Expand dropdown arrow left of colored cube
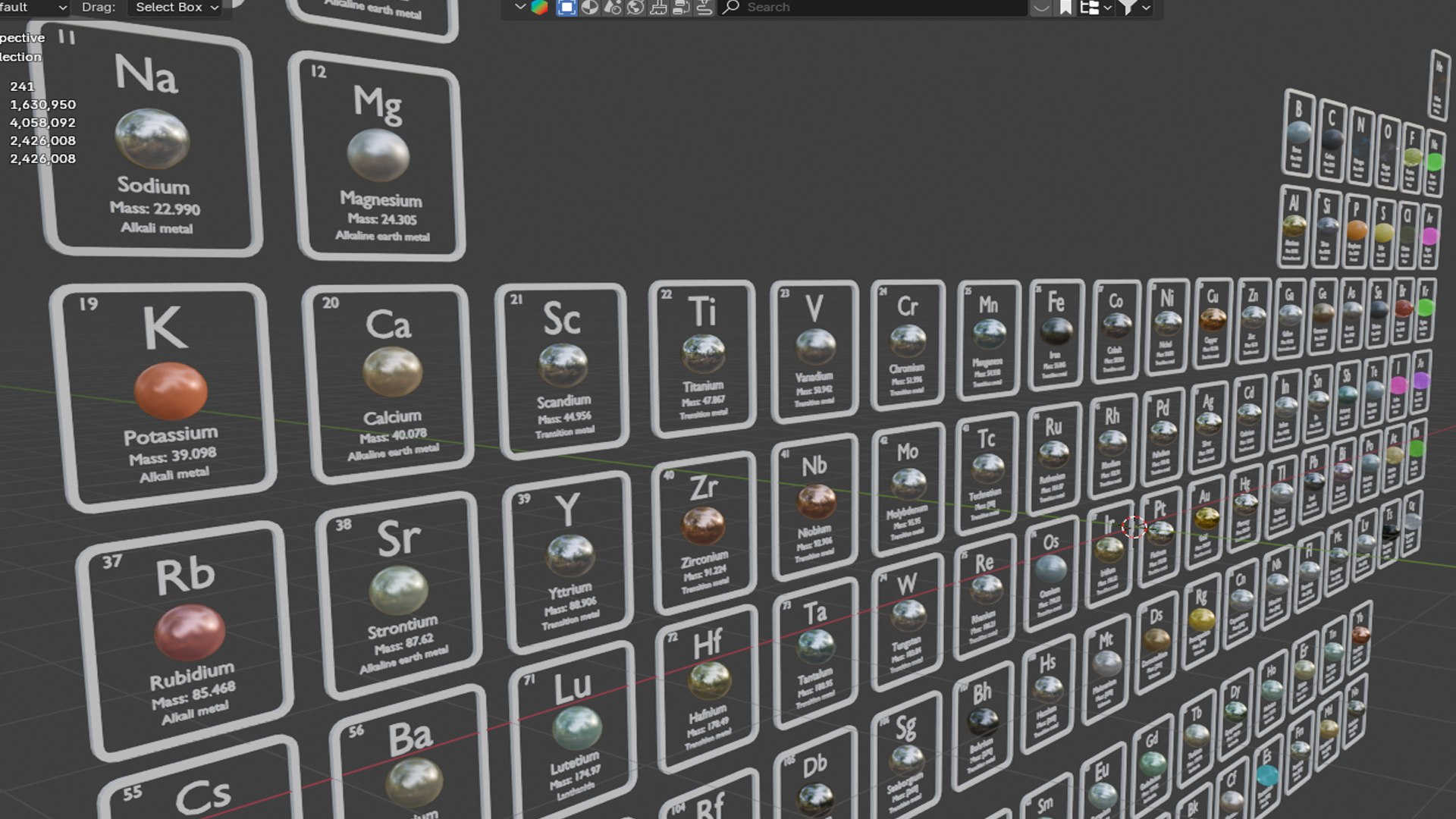 519,8
